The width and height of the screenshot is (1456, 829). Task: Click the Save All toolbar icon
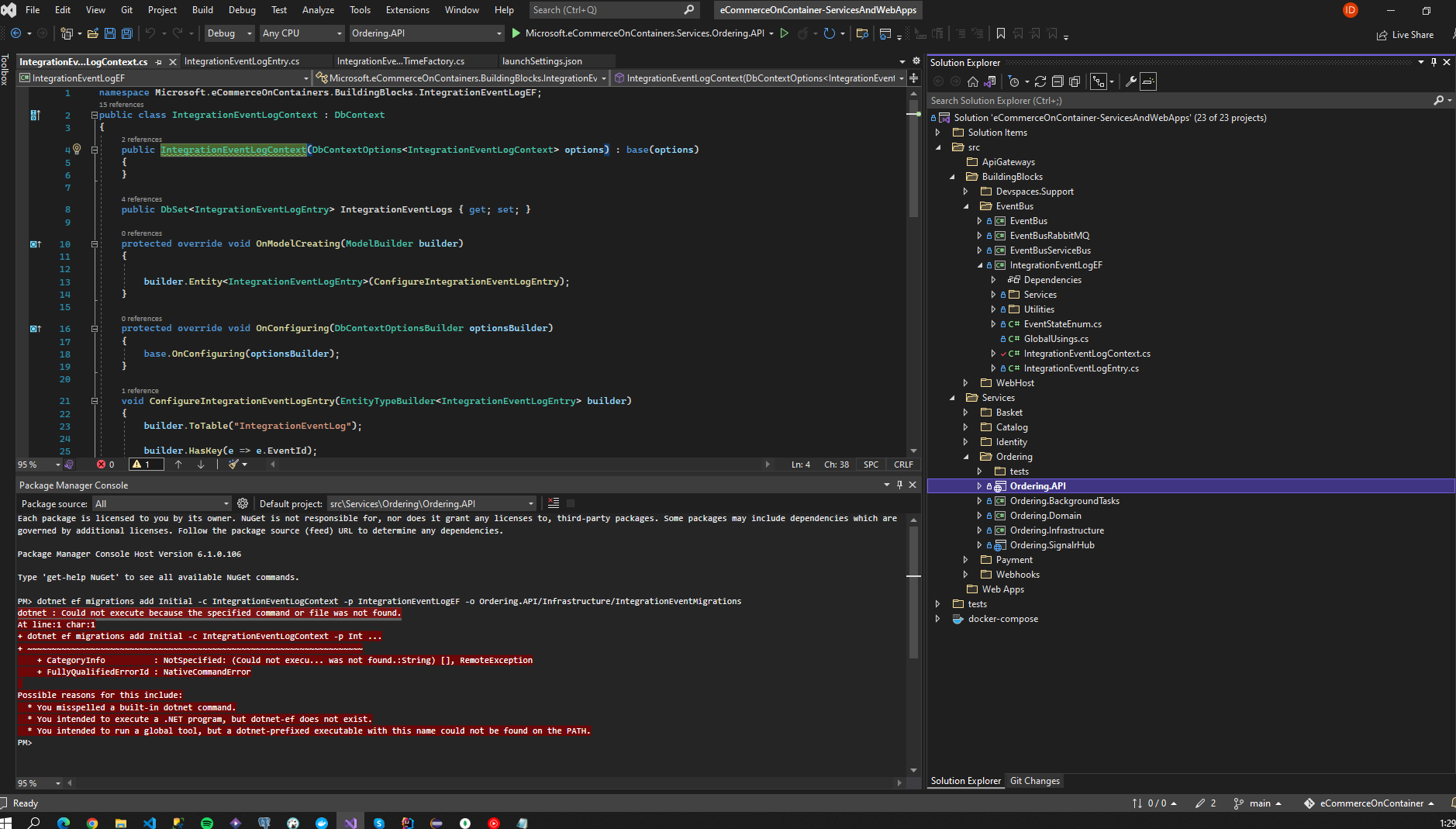(x=127, y=33)
